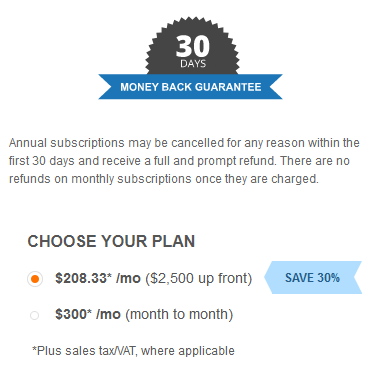This screenshot has width=384, height=372.
Task: Click the "($2,500 up front)" text
Action: pos(199,278)
